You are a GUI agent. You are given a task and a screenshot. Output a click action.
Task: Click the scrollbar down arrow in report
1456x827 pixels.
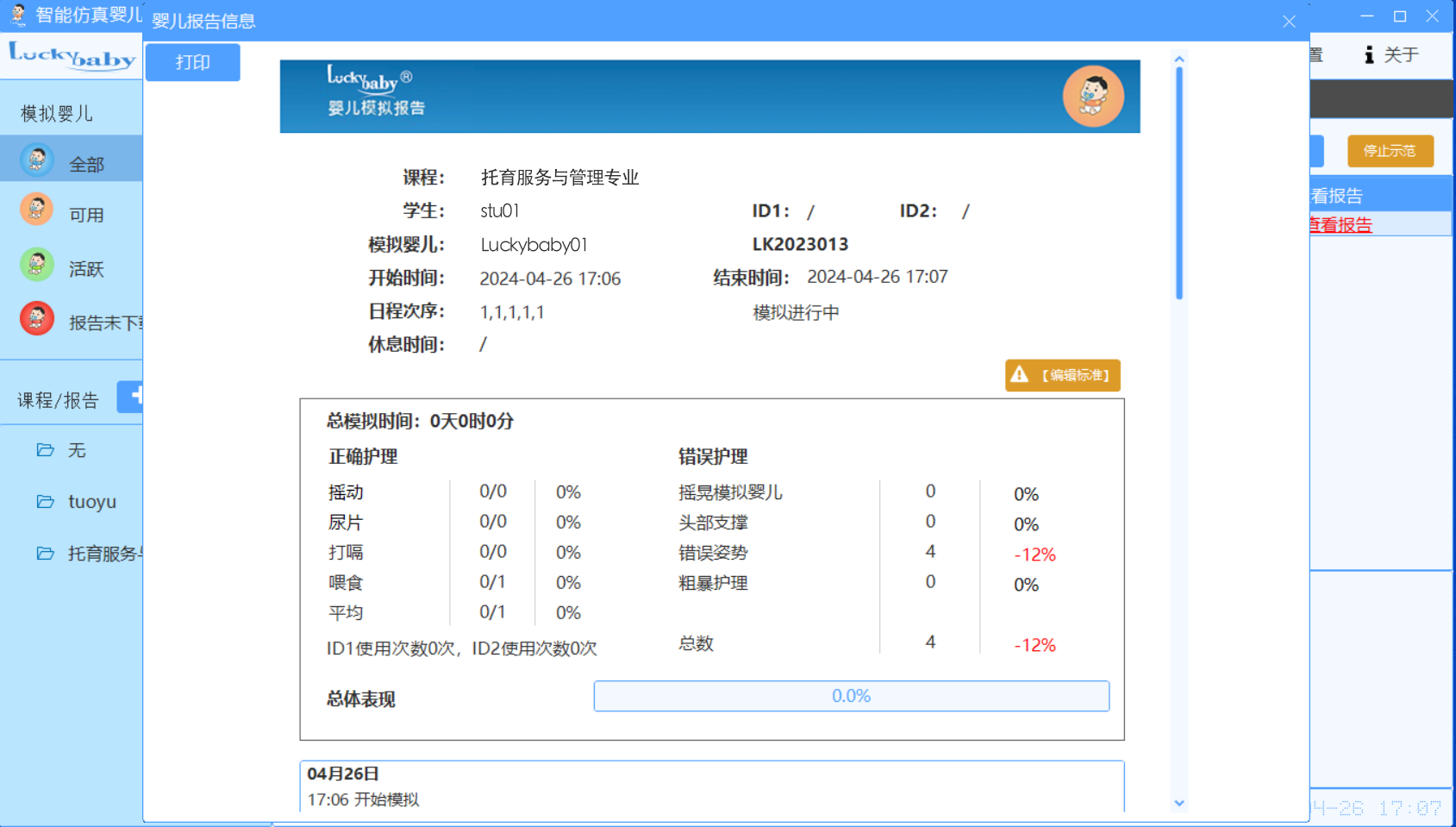[x=1179, y=803]
